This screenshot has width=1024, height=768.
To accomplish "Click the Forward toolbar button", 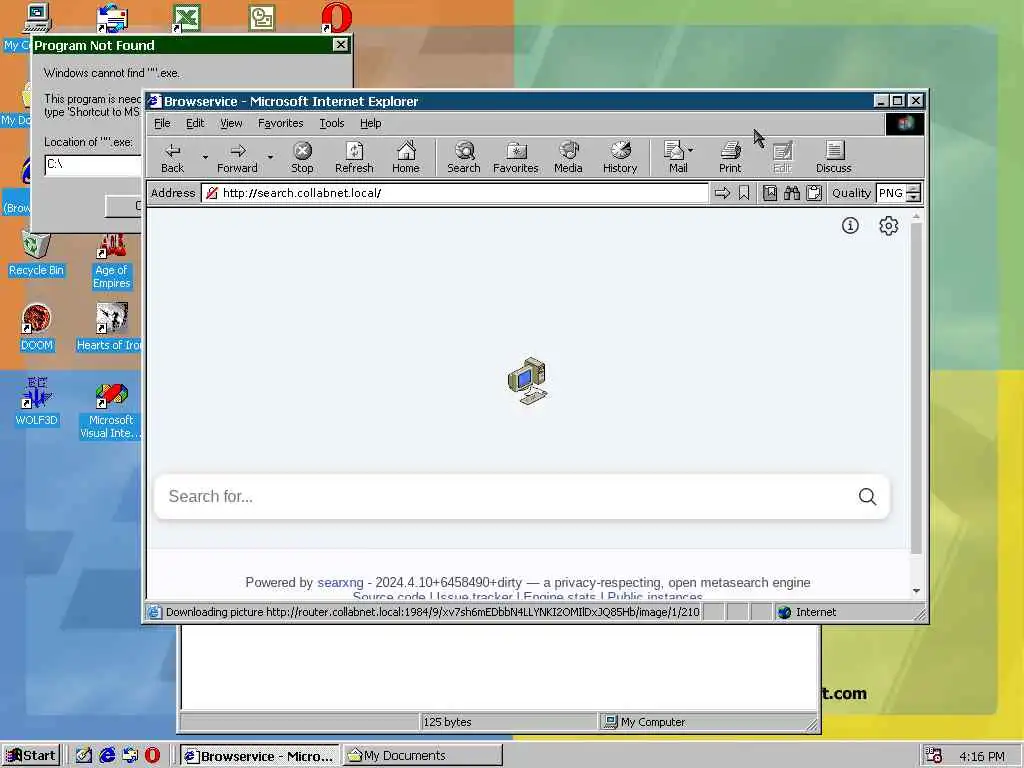I will (237, 157).
